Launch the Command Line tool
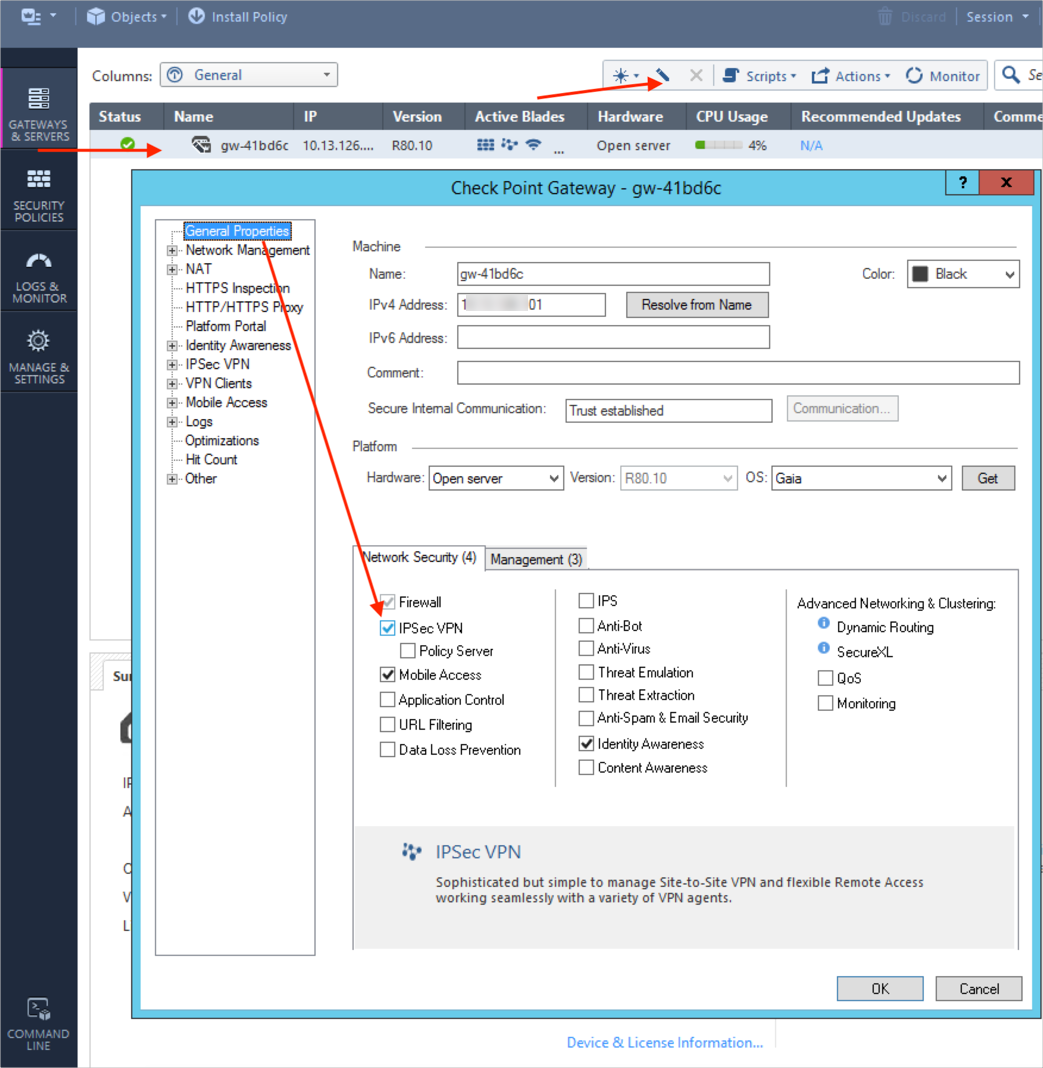The width and height of the screenshot is (1043, 1068). pyautogui.click(x=38, y=1023)
